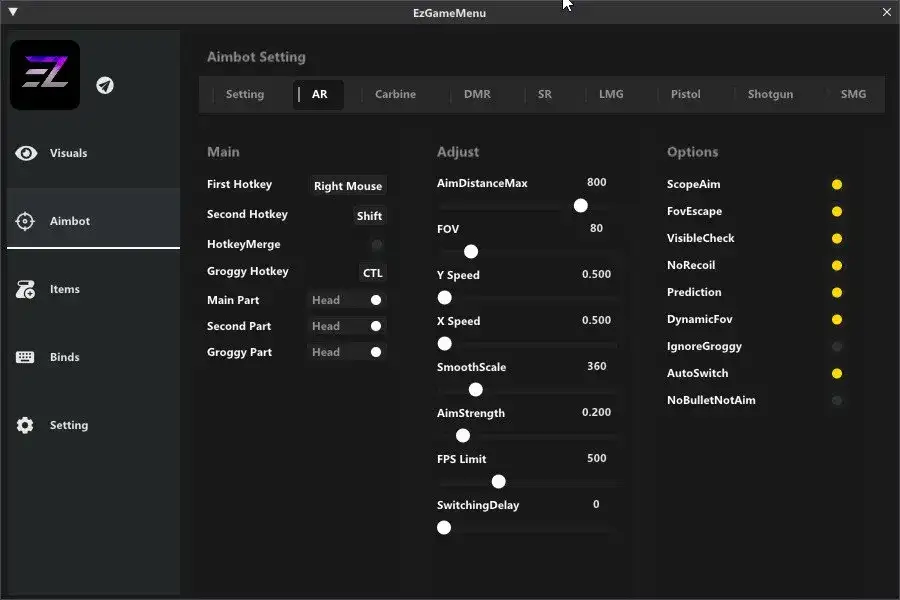Screen dimensions: 900x600
Task: Click the keyboard icon beside Binds
Action: point(26,357)
